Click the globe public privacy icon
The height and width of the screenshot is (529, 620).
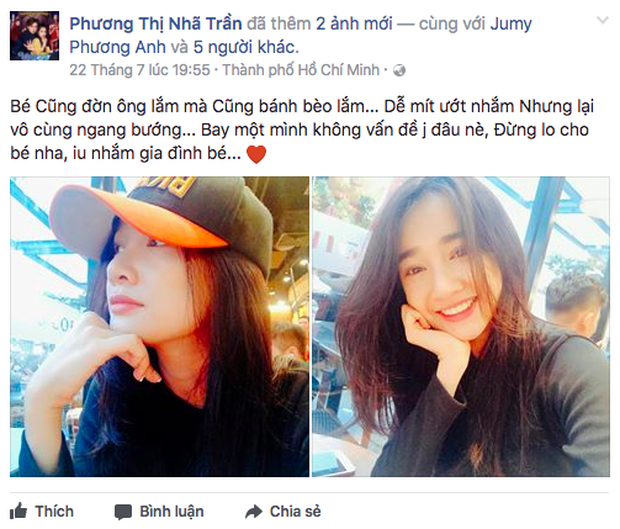399,70
